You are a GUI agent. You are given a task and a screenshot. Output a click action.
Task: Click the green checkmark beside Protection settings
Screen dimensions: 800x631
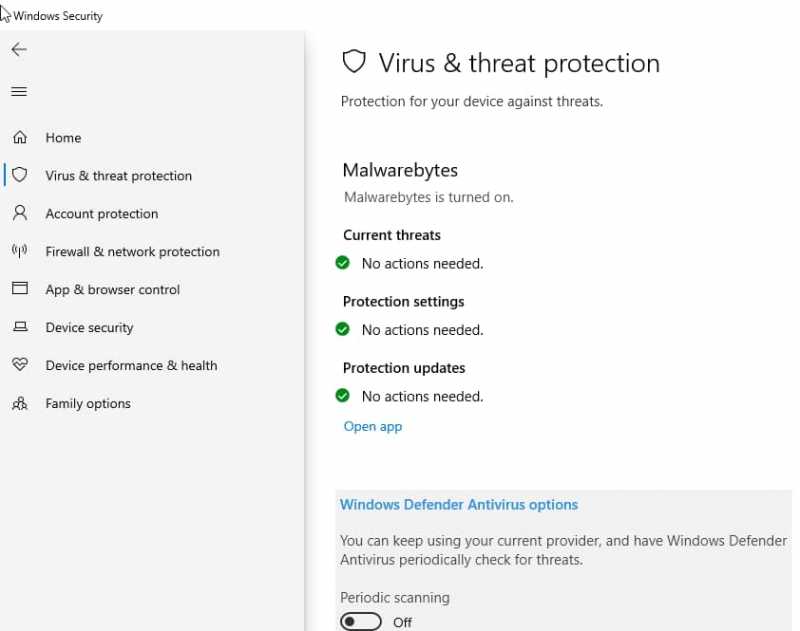tap(343, 329)
